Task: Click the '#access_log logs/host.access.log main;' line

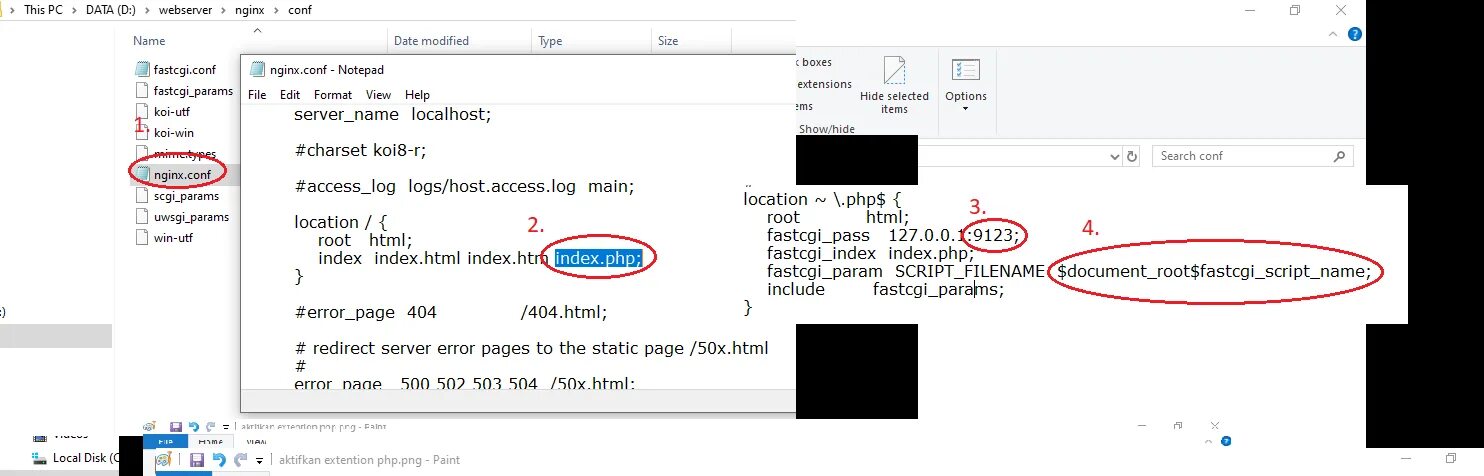Action: (x=464, y=186)
